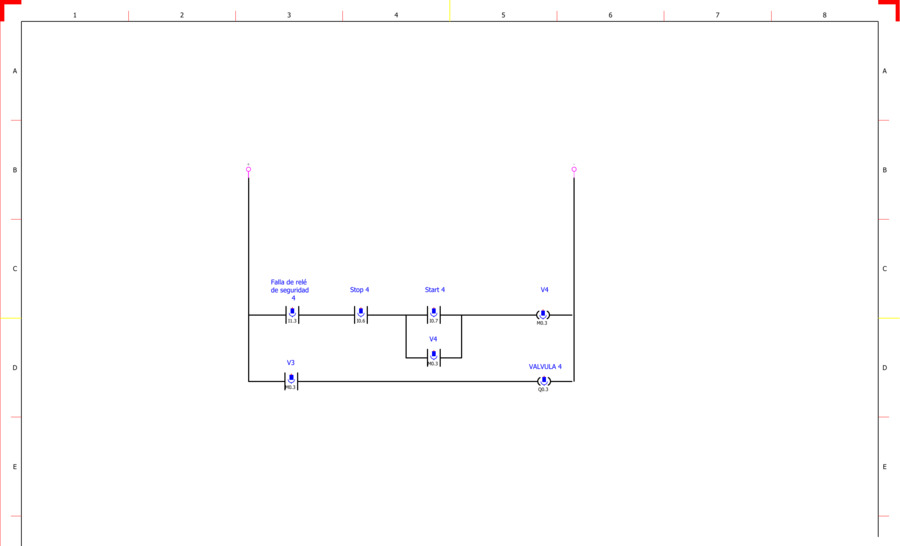Click the I1.3 address text
Screen dimensions: 900x546
click(x=292, y=322)
